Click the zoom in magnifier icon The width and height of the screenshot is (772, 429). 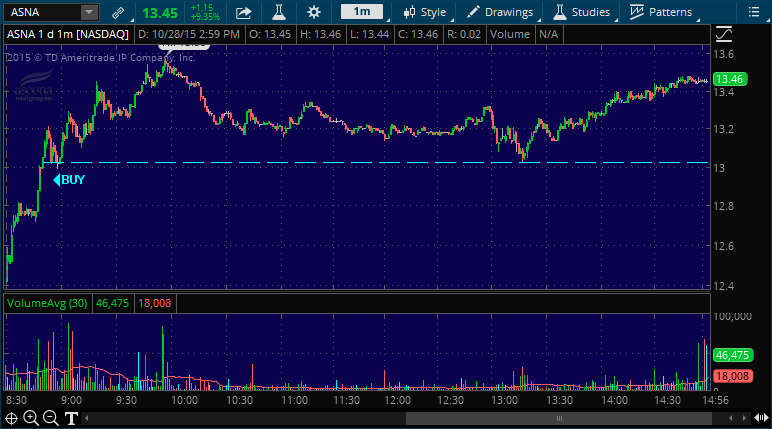click(x=31, y=418)
